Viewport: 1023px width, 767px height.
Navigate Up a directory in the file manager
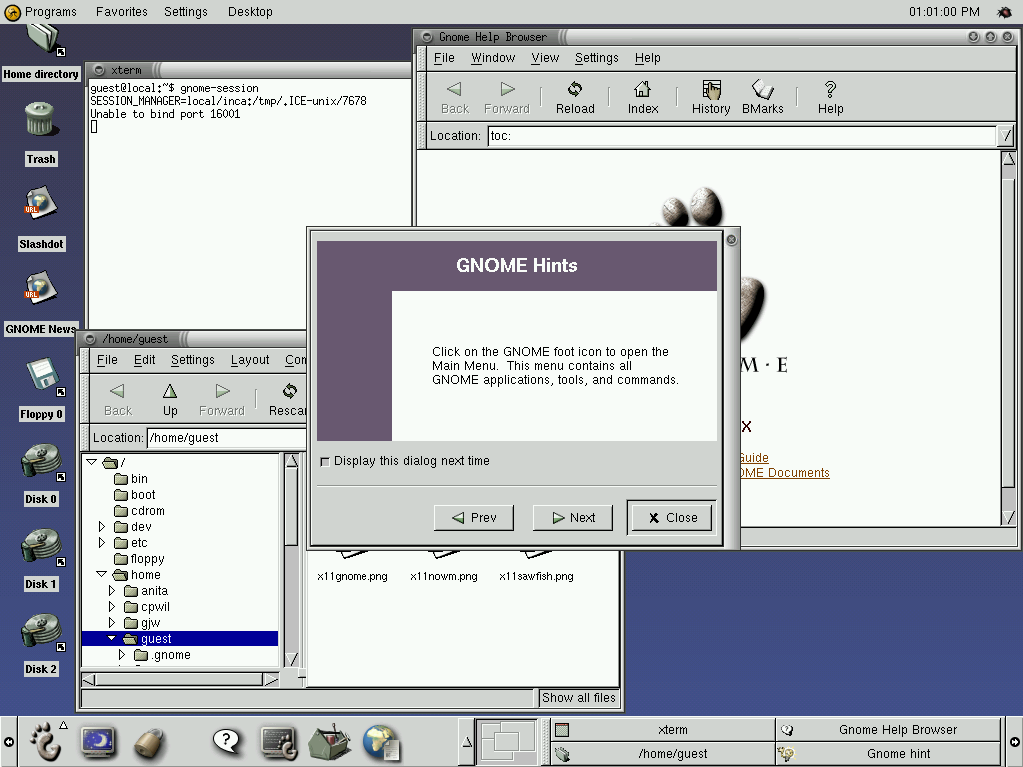(169, 398)
